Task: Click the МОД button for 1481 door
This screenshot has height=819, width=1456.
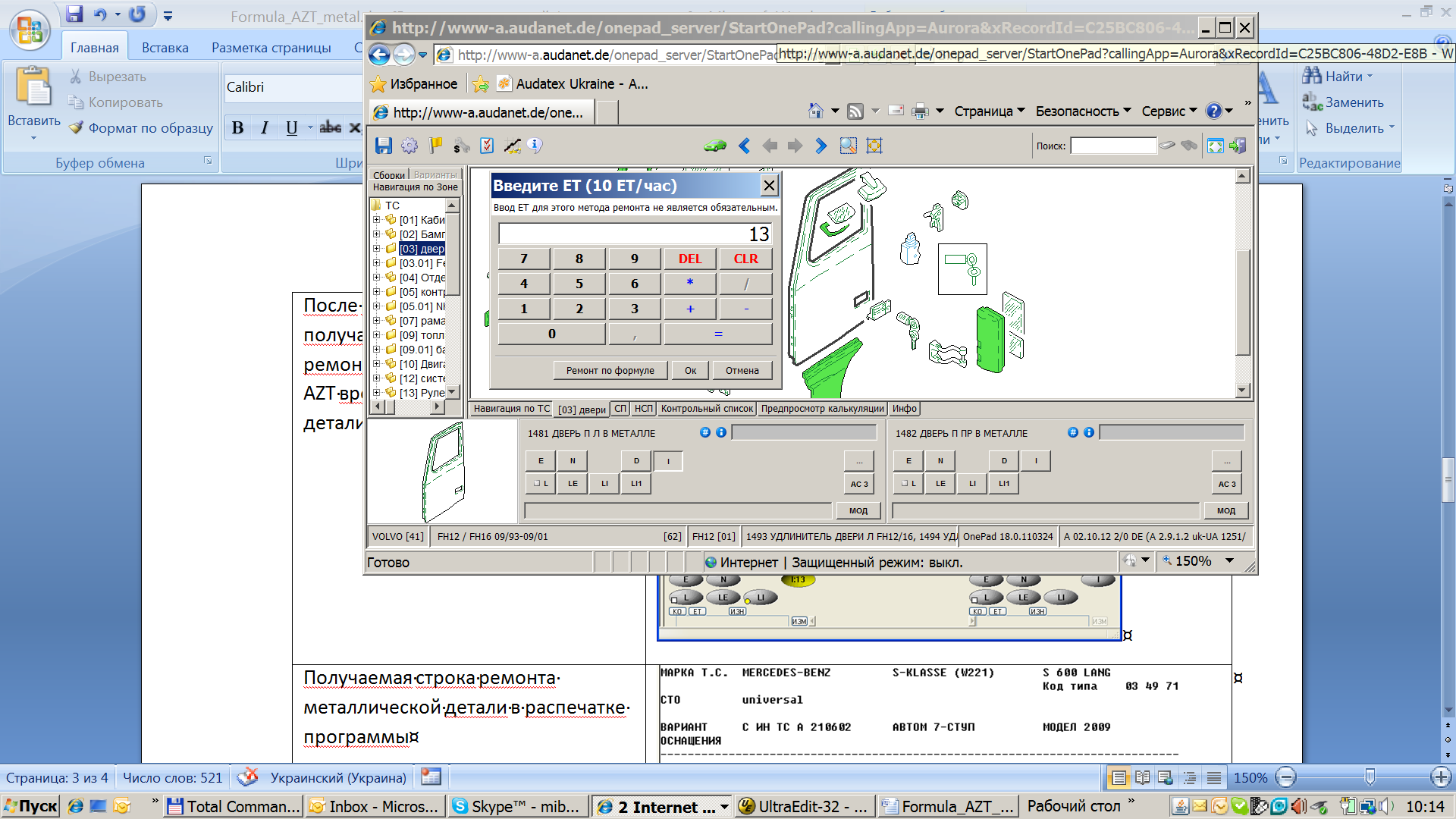Action: pyautogui.click(x=858, y=510)
